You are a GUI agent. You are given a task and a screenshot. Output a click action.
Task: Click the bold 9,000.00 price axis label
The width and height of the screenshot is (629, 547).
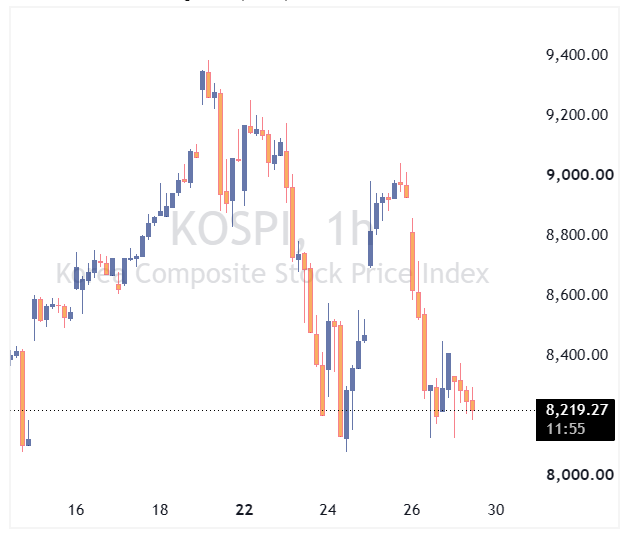[x=580, y=174]
